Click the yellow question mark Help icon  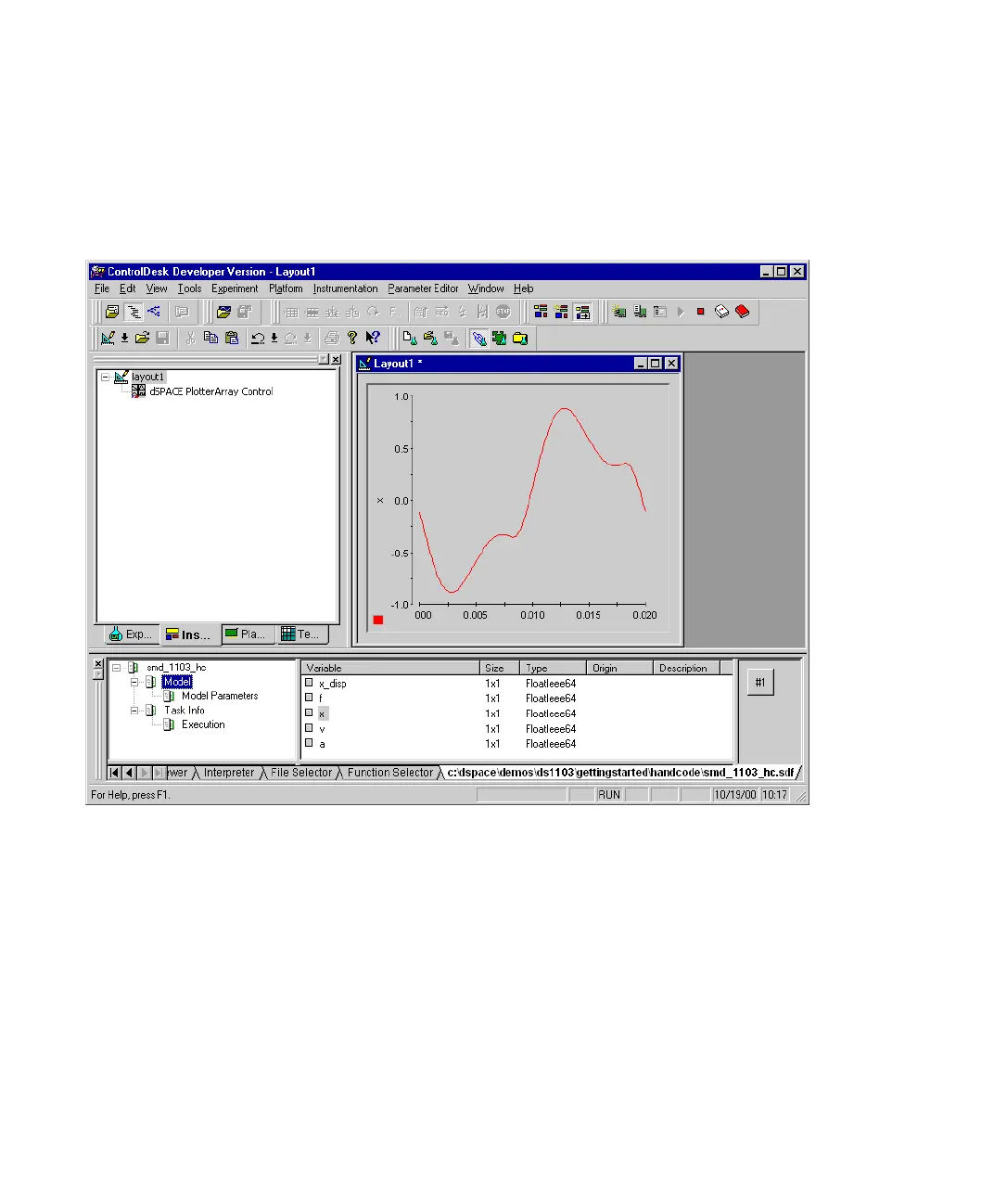click(352, 339)
